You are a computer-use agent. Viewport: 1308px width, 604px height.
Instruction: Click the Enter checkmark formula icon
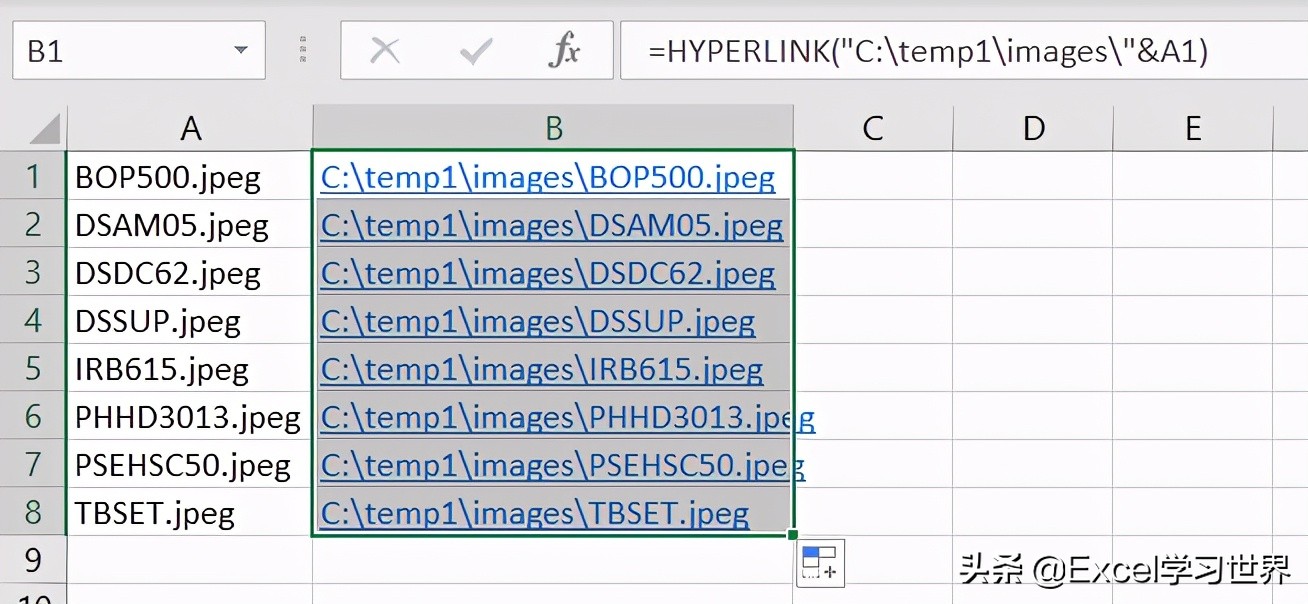475,50
